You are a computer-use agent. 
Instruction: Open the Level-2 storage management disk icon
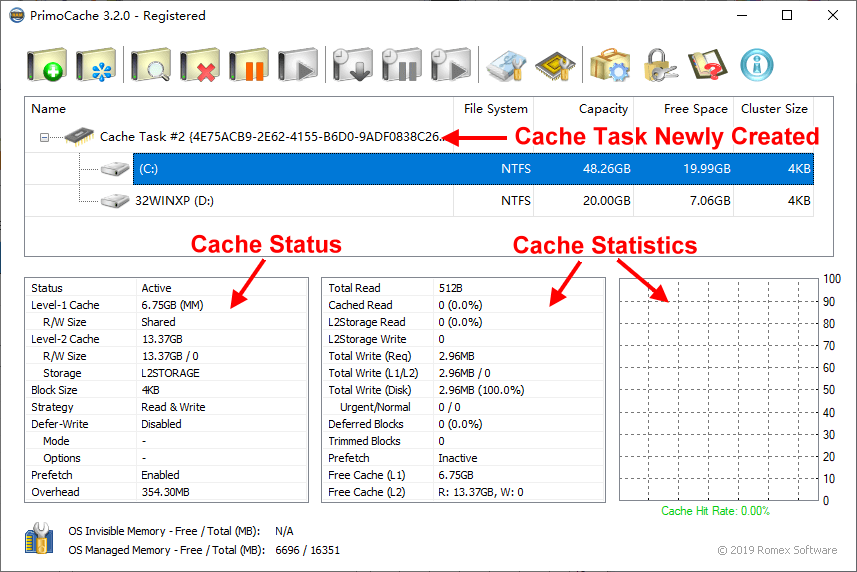coord(506,66)
